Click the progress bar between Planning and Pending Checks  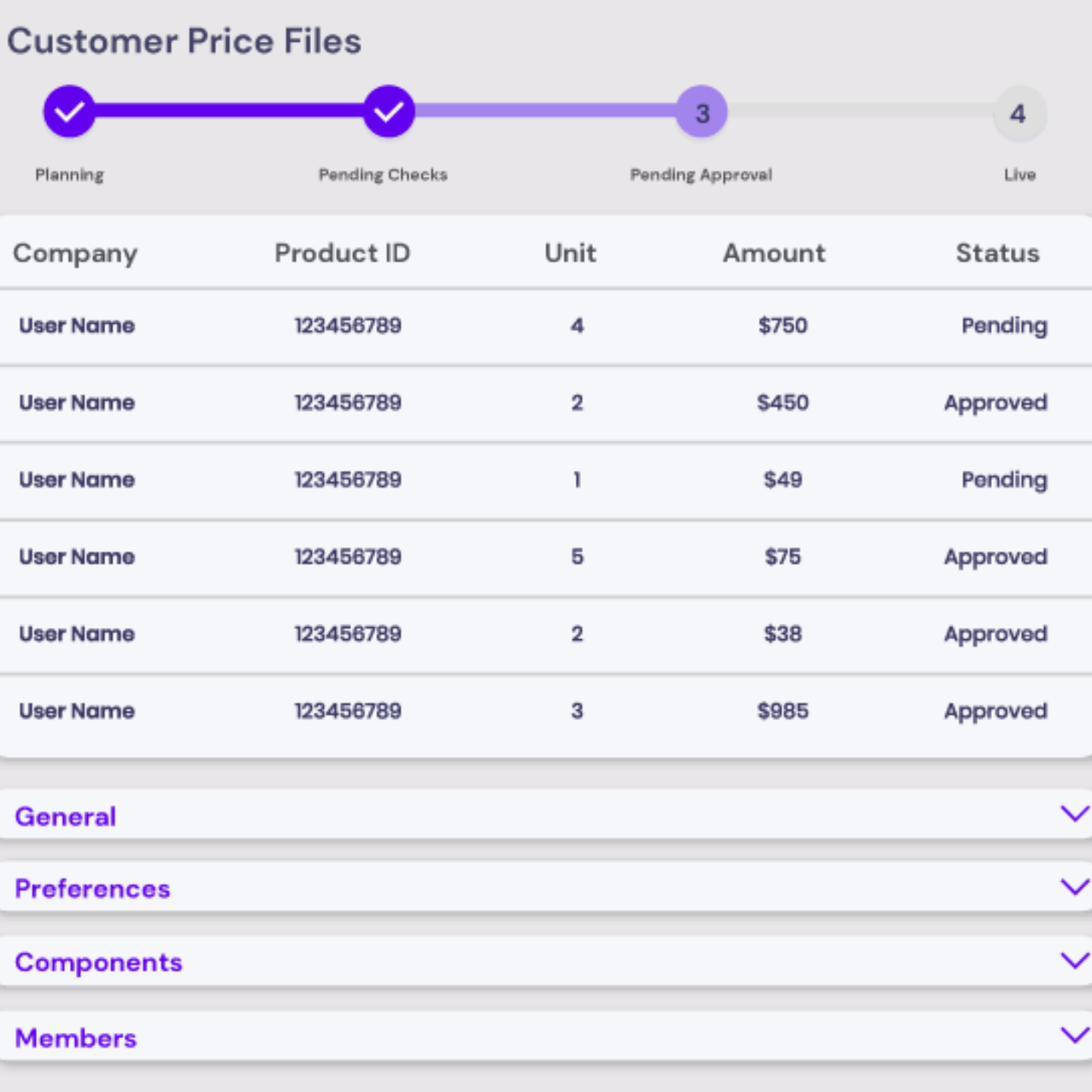[227, 111]
